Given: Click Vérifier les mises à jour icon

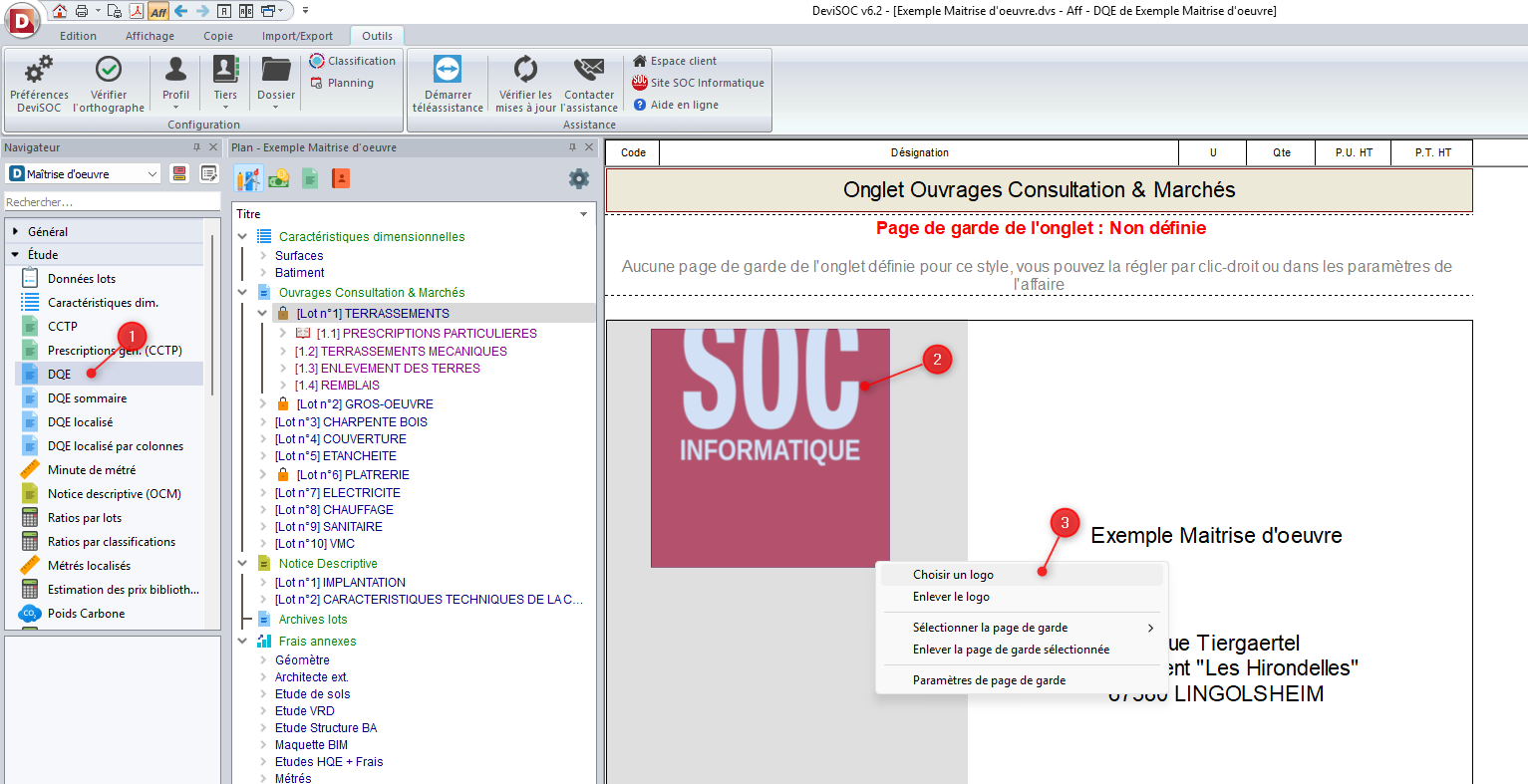Looking at the screenshot, I should [x=525, y=70].
